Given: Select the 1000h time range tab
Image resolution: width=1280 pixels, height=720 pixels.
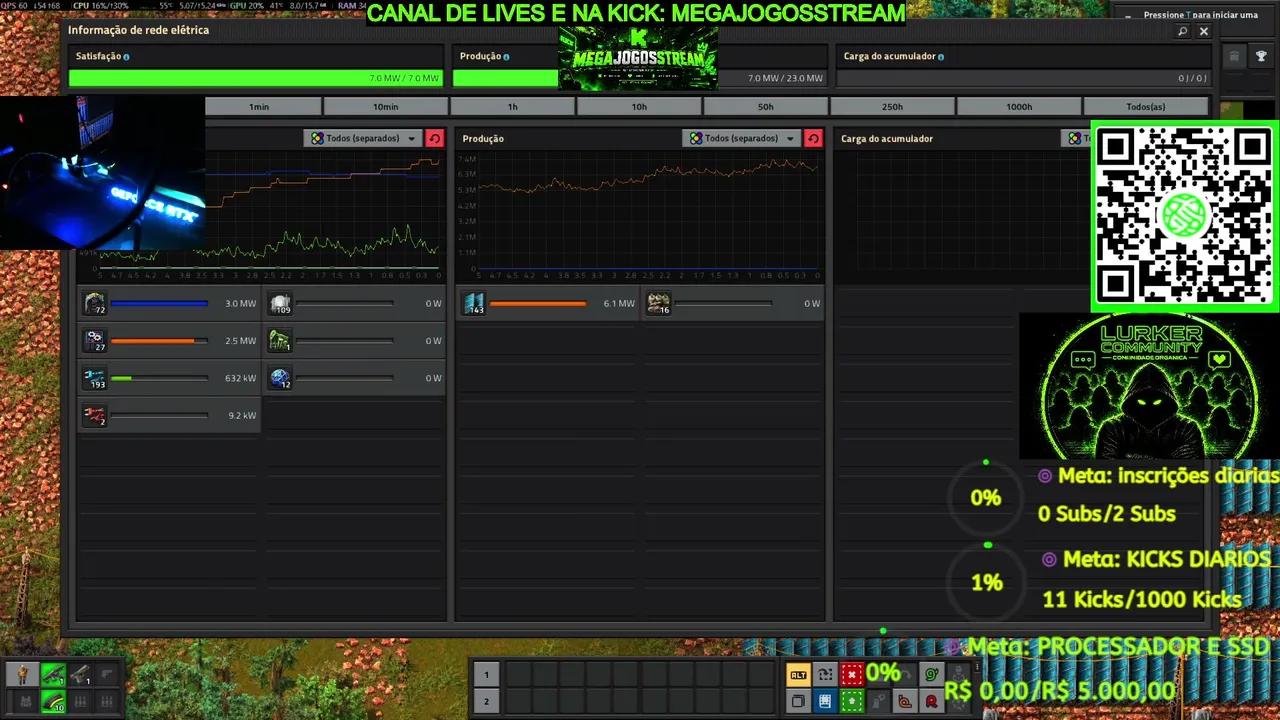Looking at the screenshot, I should click(1019, 106).
